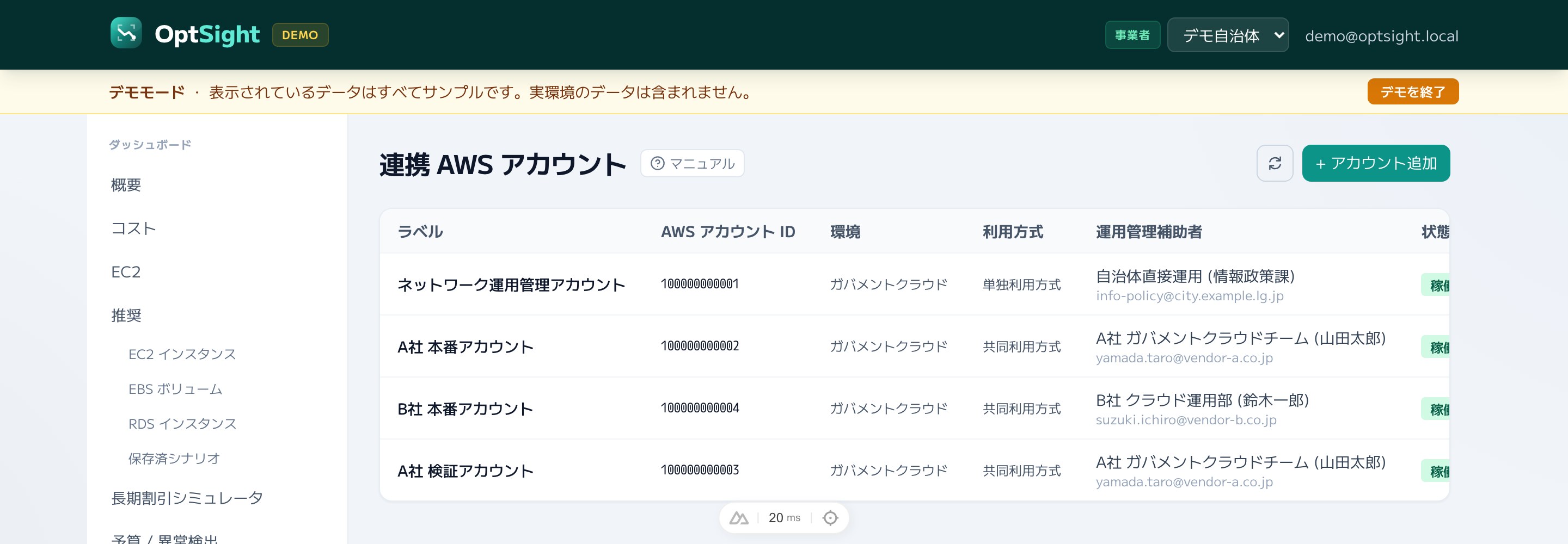Open the EC2 sidebar item
The height and width of the screenshot is (544, 1568).
(126, 272)
